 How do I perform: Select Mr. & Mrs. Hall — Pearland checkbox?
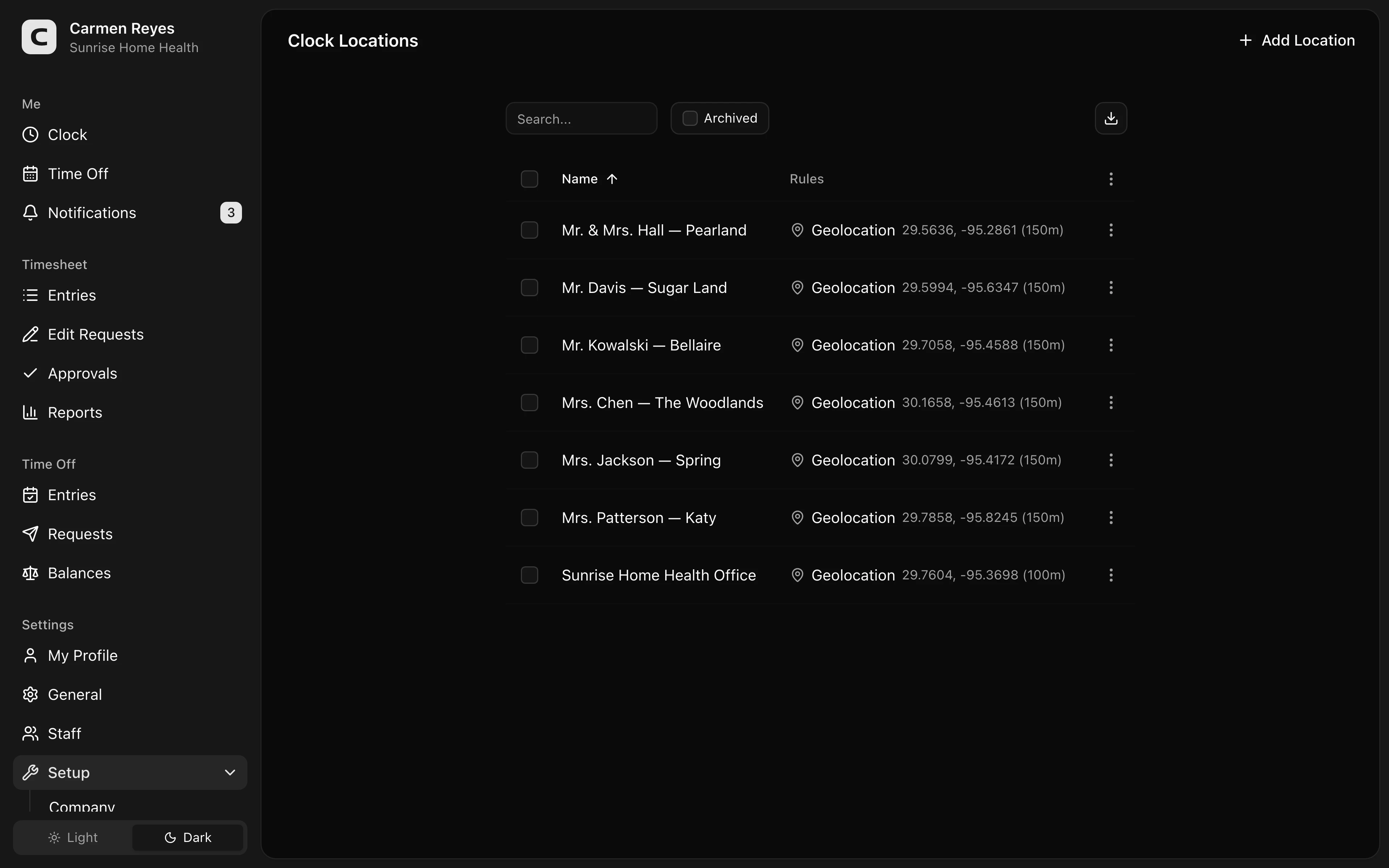529,230
